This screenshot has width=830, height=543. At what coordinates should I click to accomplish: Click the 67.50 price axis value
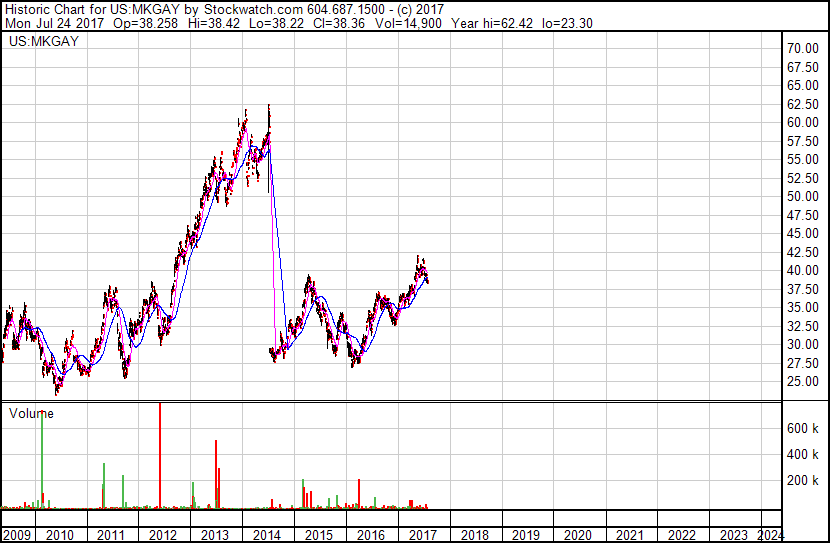[803, 67]
